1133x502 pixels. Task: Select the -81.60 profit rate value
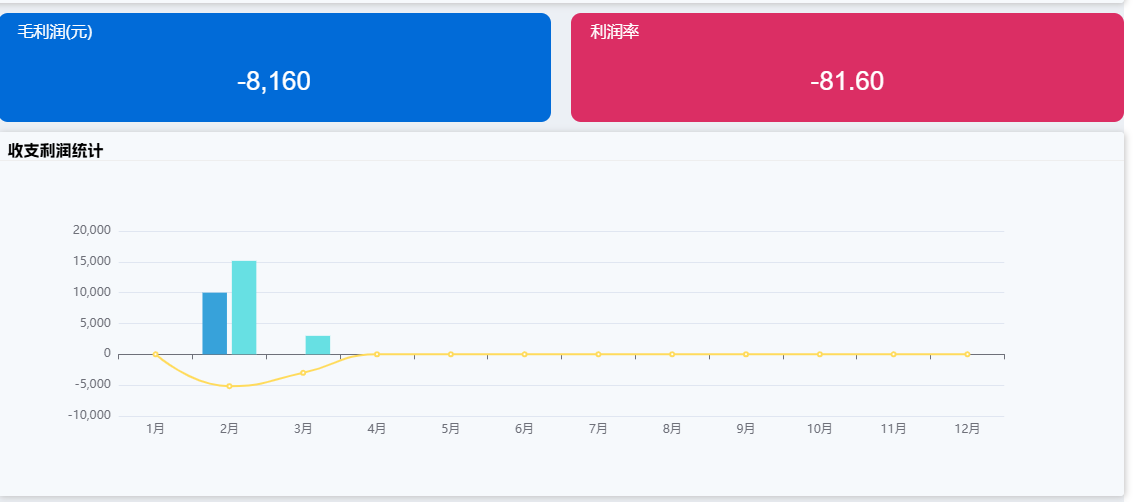[847, 82]
